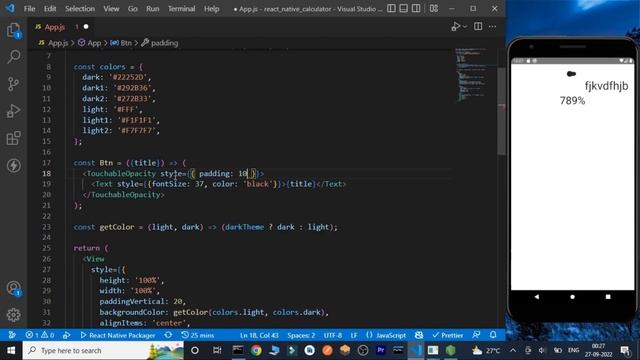Open the View menu

pos(111,9)
